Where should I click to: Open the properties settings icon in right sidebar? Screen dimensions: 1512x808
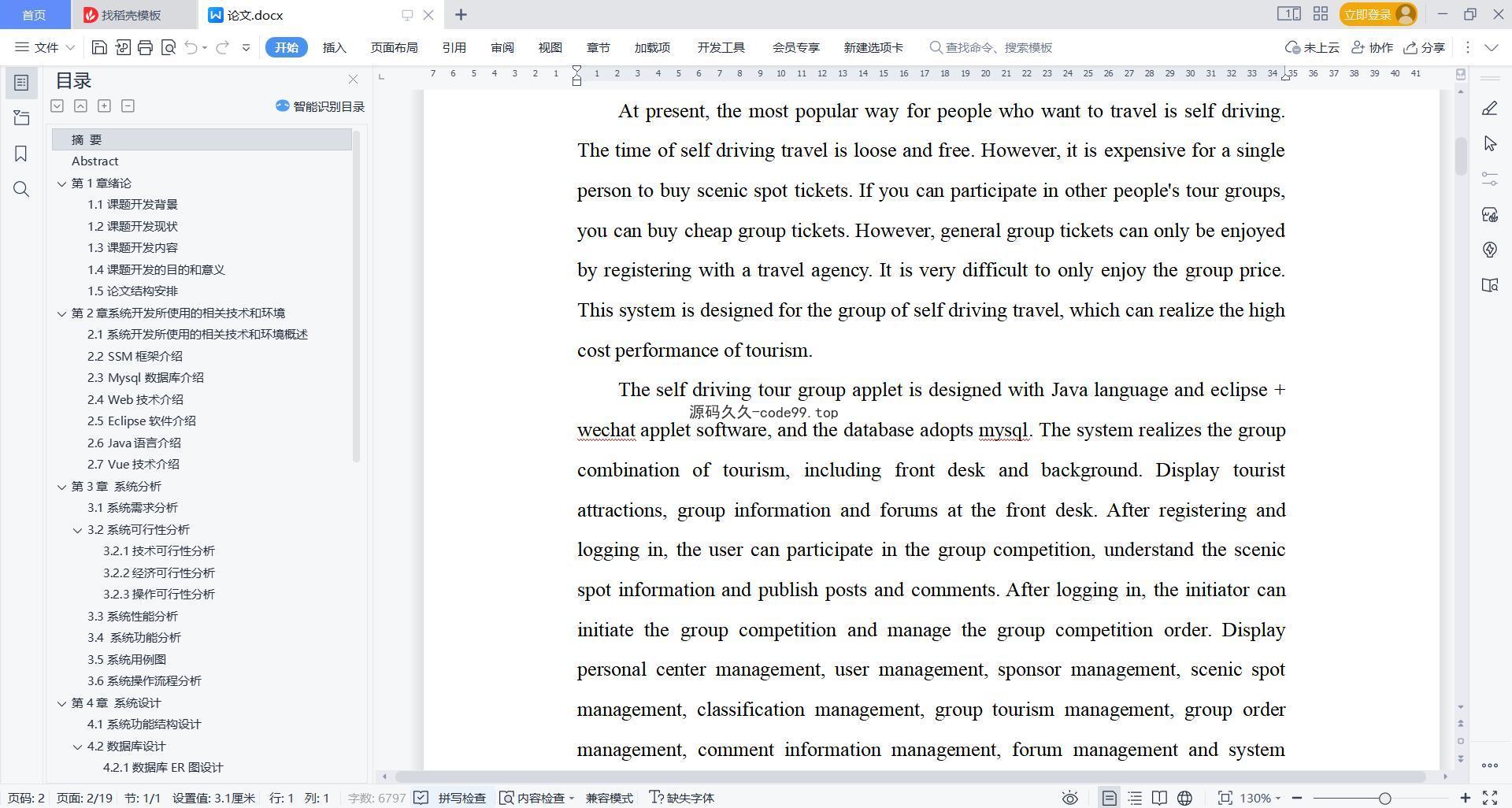click(x=1489, y=179)
